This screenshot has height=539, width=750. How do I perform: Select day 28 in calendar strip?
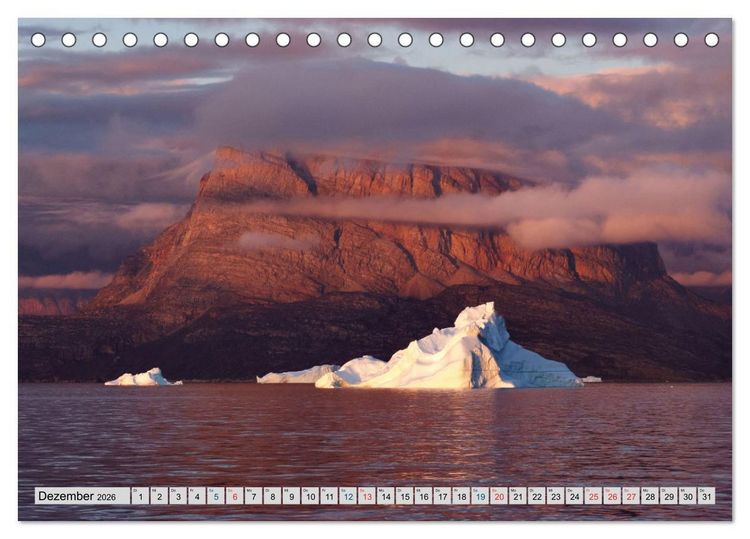(x=650, y=496)
